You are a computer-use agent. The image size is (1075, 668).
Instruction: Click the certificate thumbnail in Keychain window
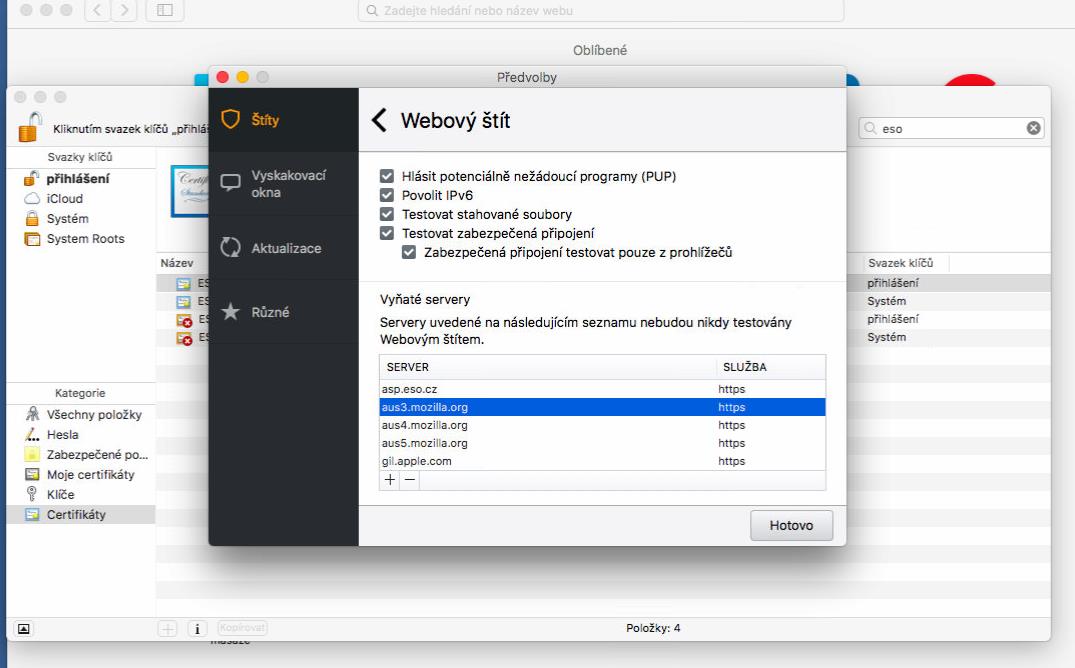click(x=190, y=191)
